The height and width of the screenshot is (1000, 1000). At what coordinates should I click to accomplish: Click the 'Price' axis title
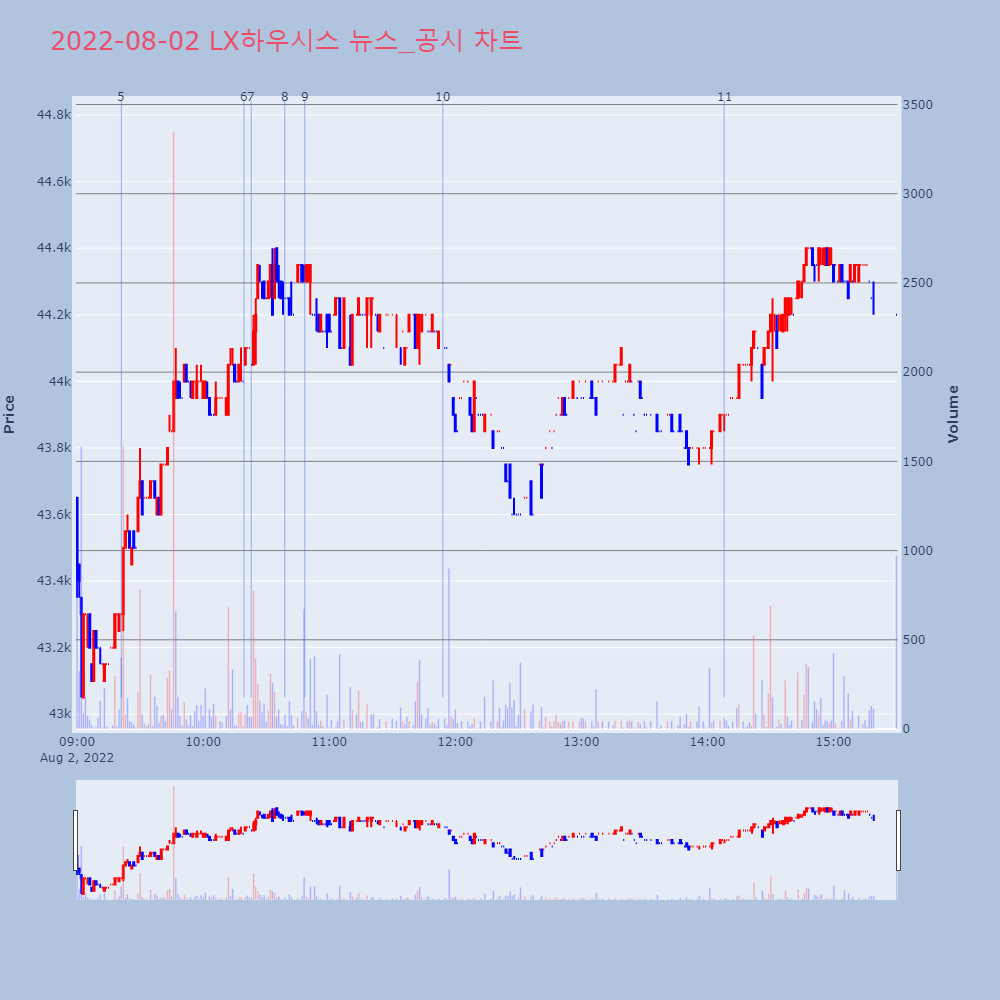point(9,415)
